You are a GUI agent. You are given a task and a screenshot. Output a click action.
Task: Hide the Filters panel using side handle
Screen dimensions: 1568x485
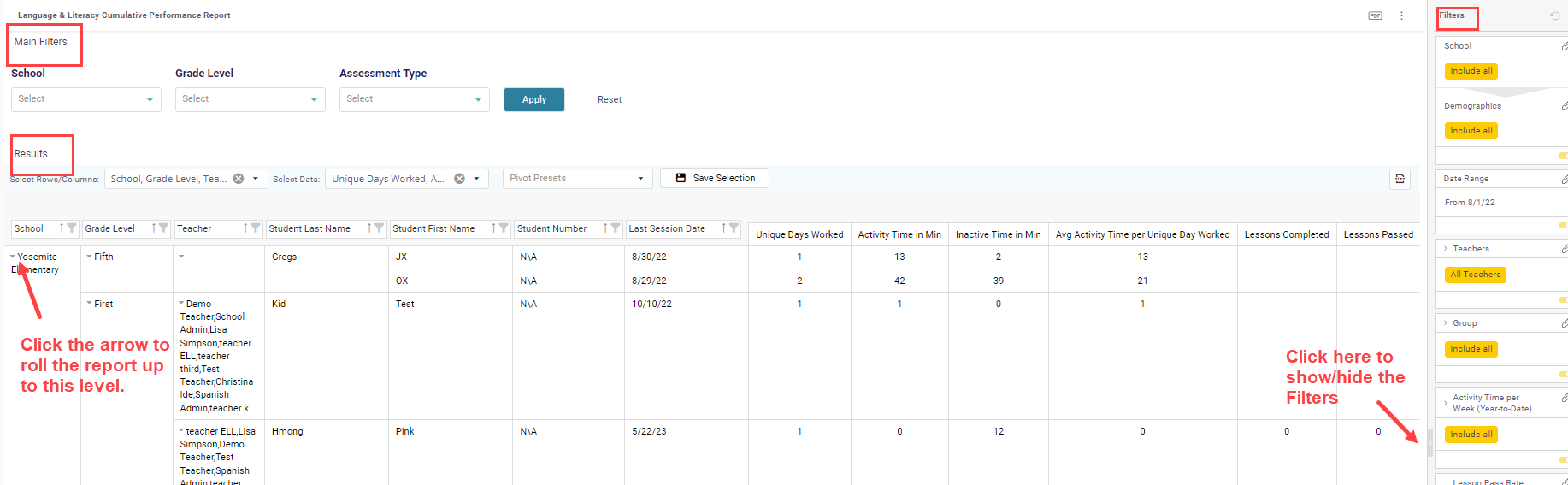pyautogui.click(x=1429, y=443)
